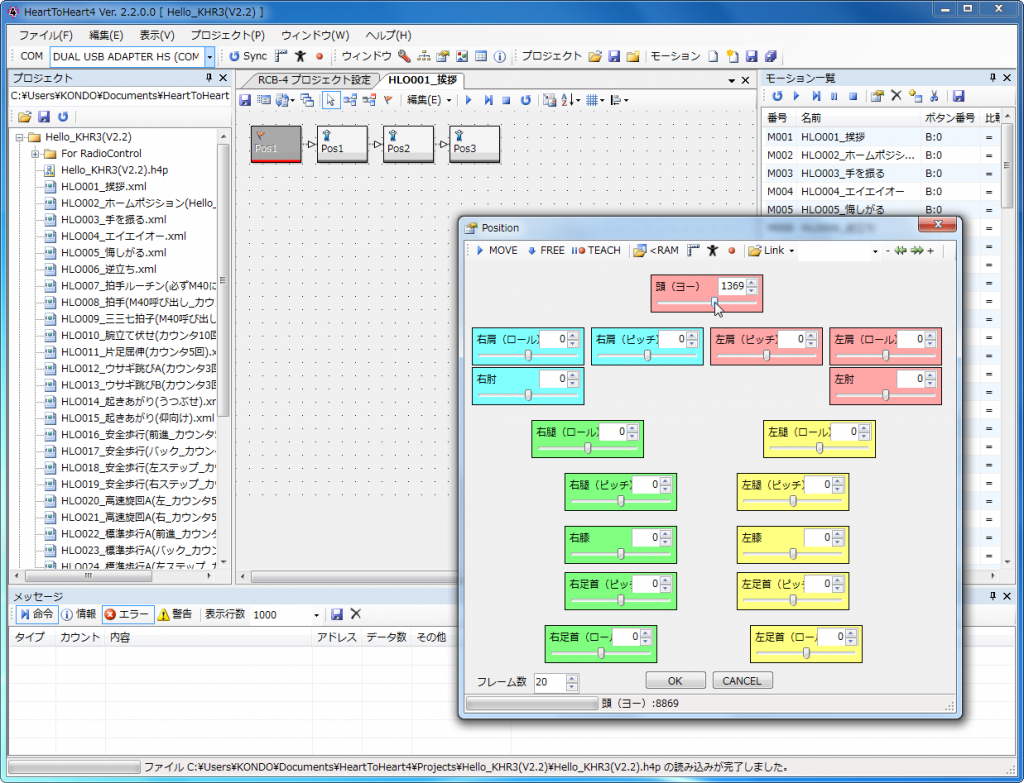Collapse the Hello_KHR3(V2.2) tree root
1024x783 pixels.
click(20, 137)
